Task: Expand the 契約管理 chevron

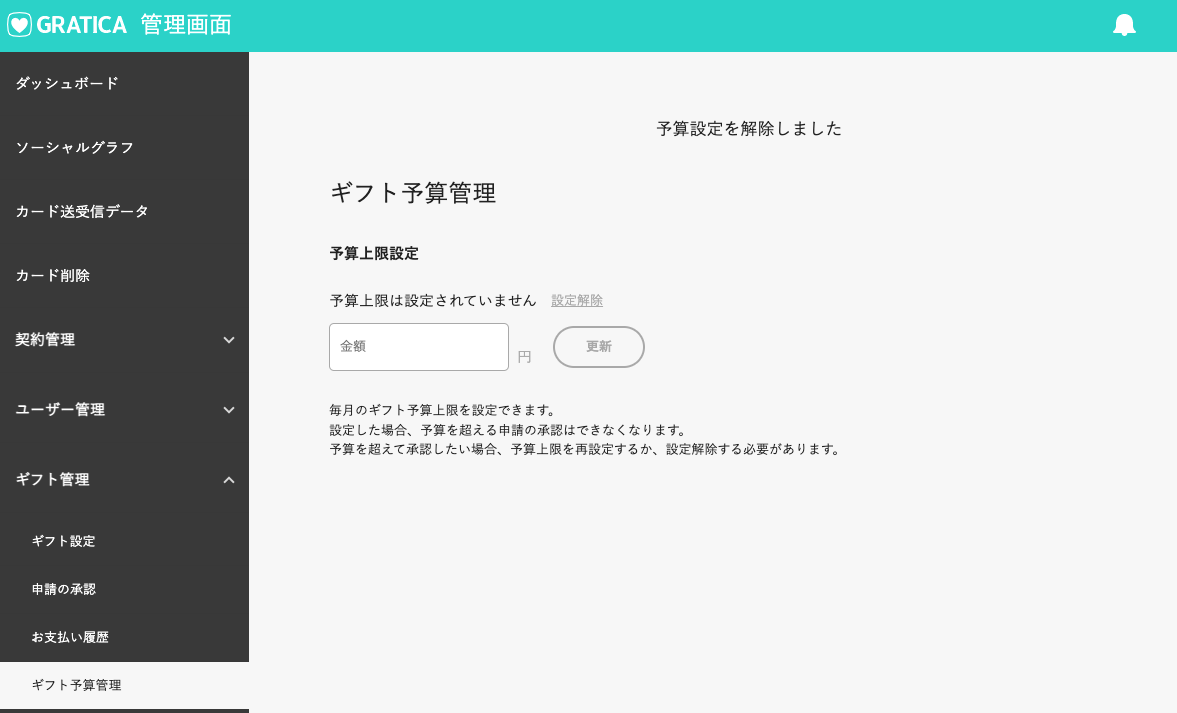Action: [229, 340]
